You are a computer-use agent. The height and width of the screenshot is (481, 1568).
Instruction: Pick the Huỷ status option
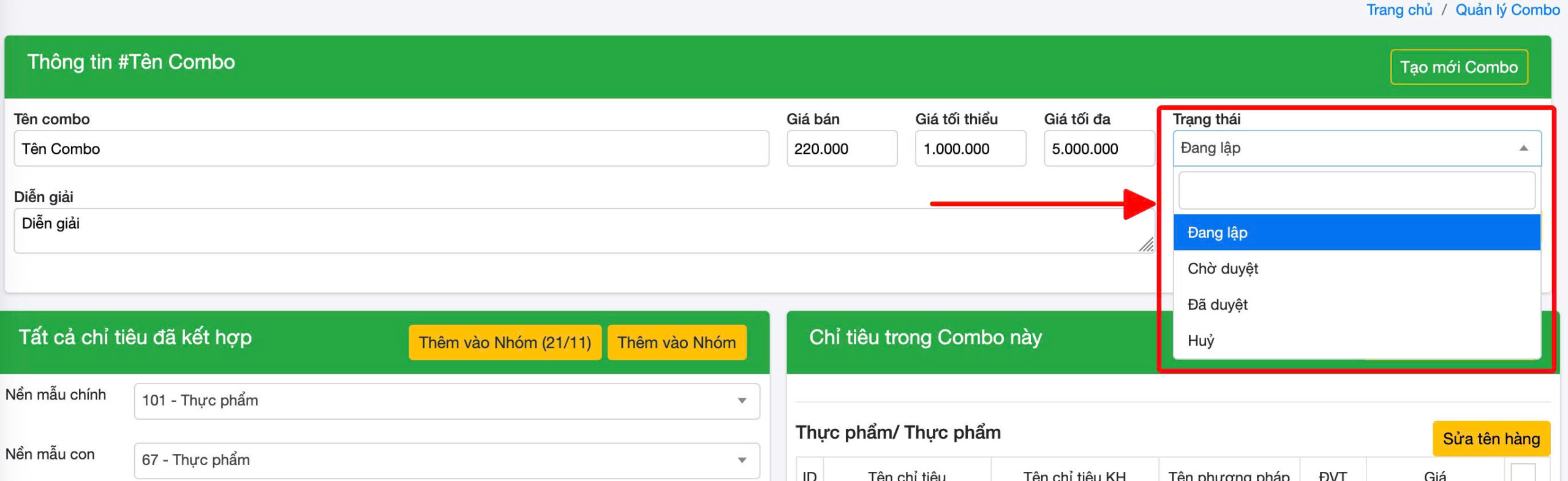pyautogui.click(x=1356, y=341)
